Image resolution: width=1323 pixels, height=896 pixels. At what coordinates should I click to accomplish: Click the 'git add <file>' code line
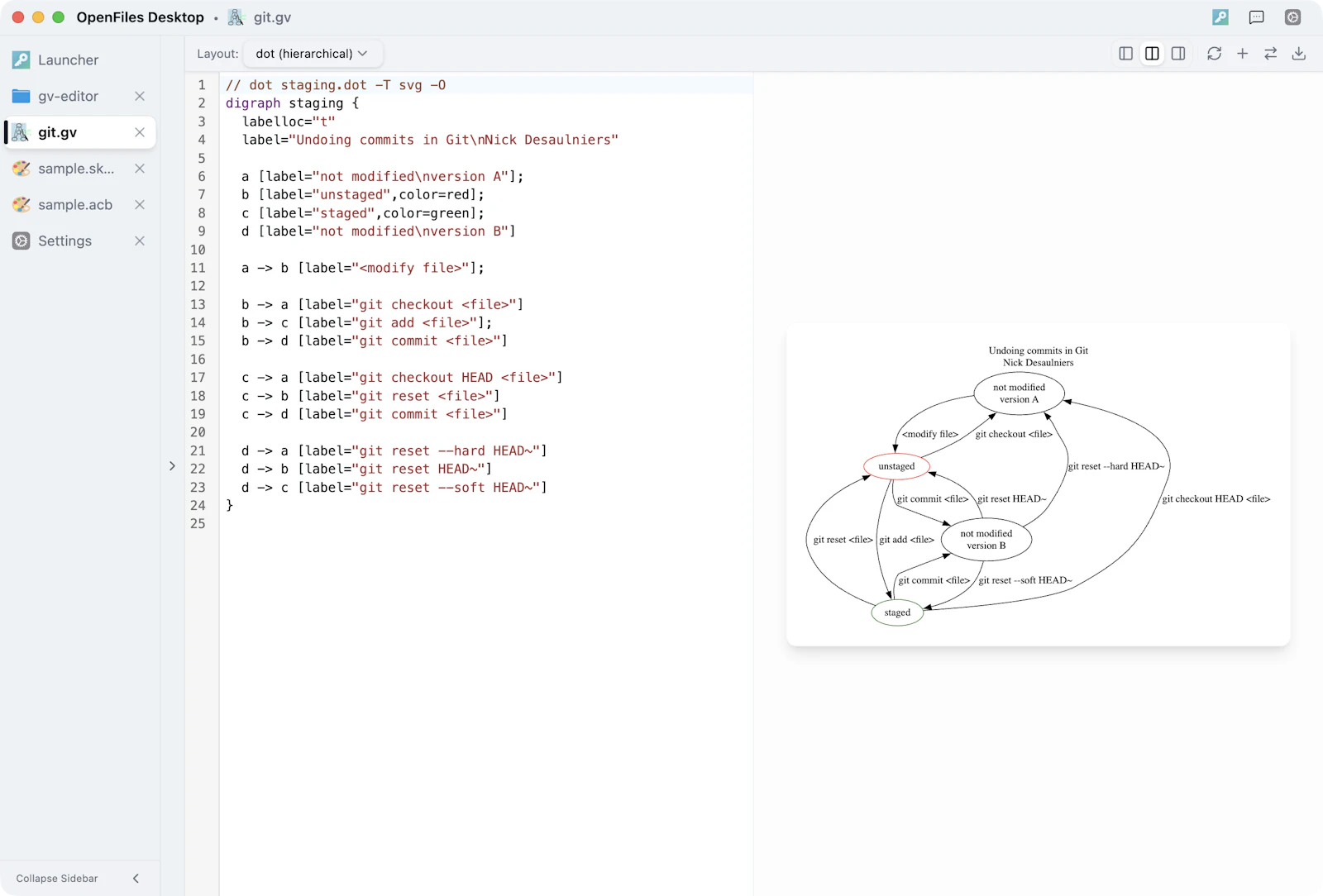(367, 322)
